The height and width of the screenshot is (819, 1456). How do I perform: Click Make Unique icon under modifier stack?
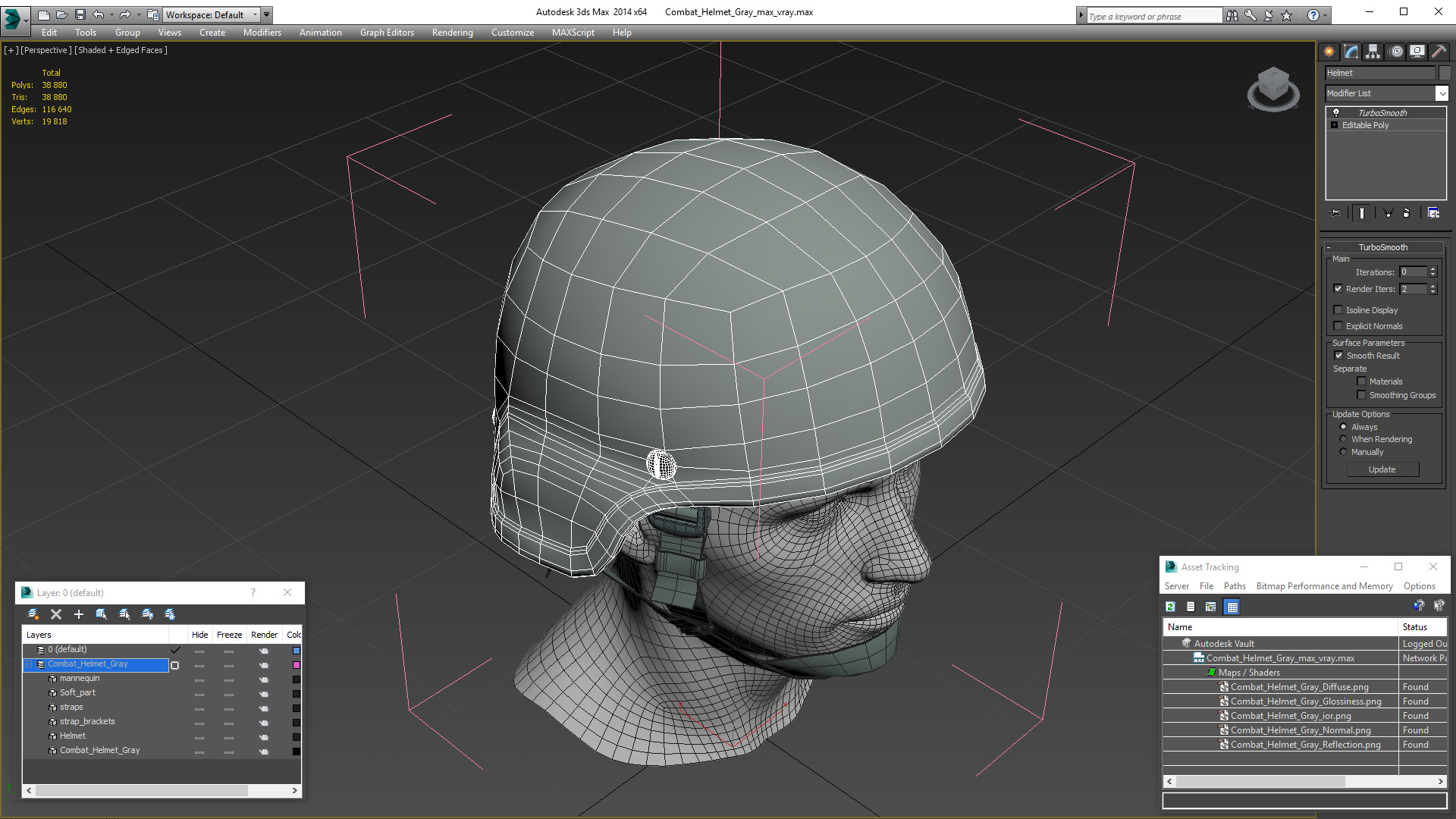[x=1388, y=213]
